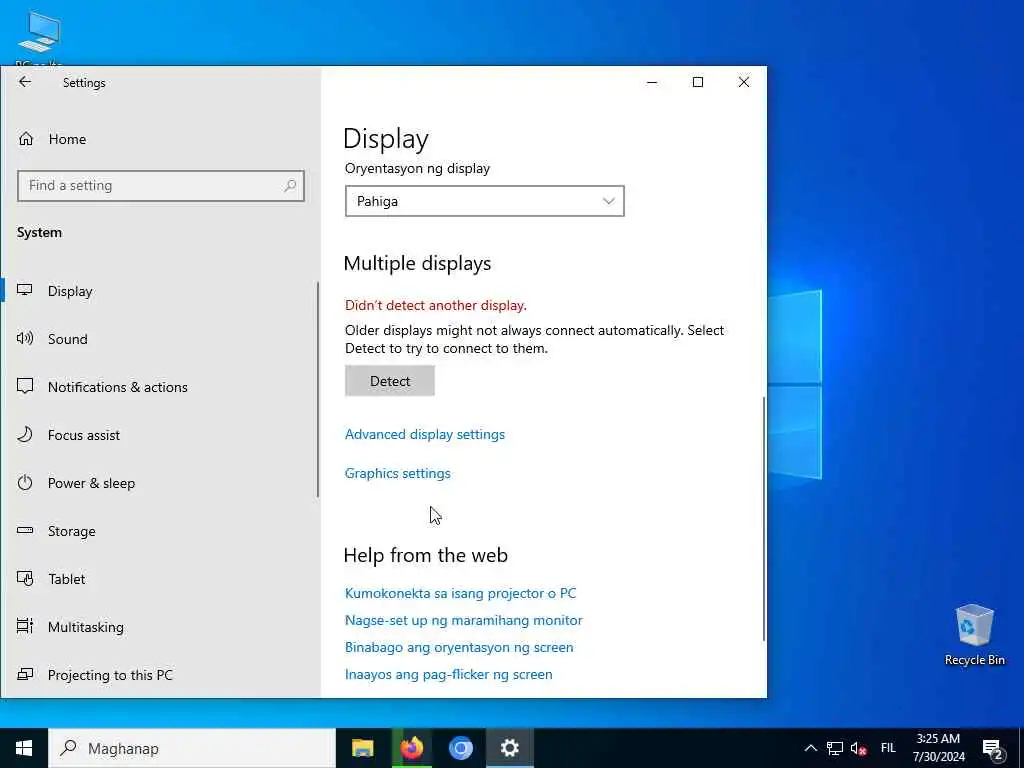Click the search magnifier in Find a setting
The height and width of the screenshot is (768, 1024).
point(289,186)
